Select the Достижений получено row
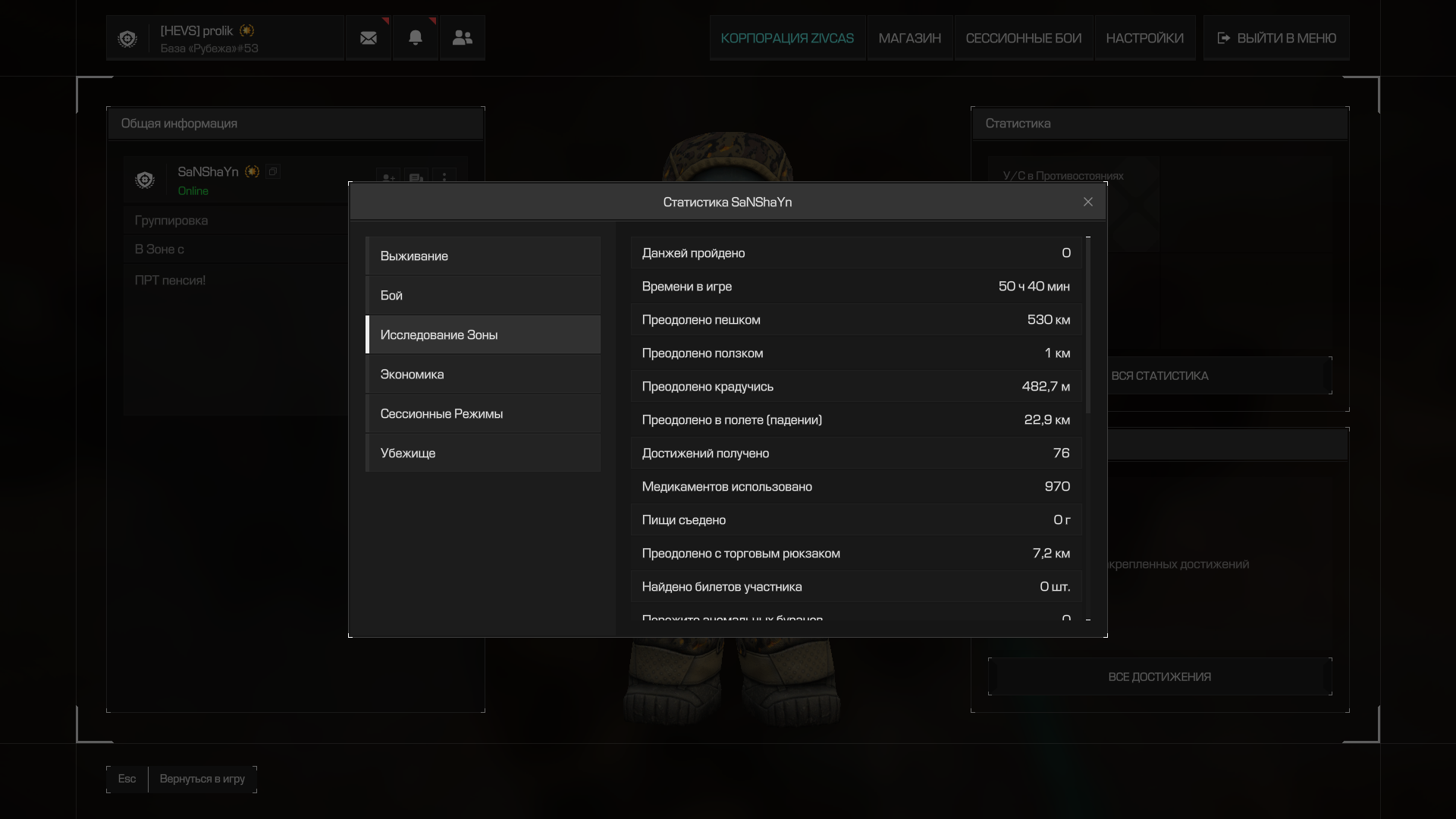1456x819 pixels. [x=856, y=453]
